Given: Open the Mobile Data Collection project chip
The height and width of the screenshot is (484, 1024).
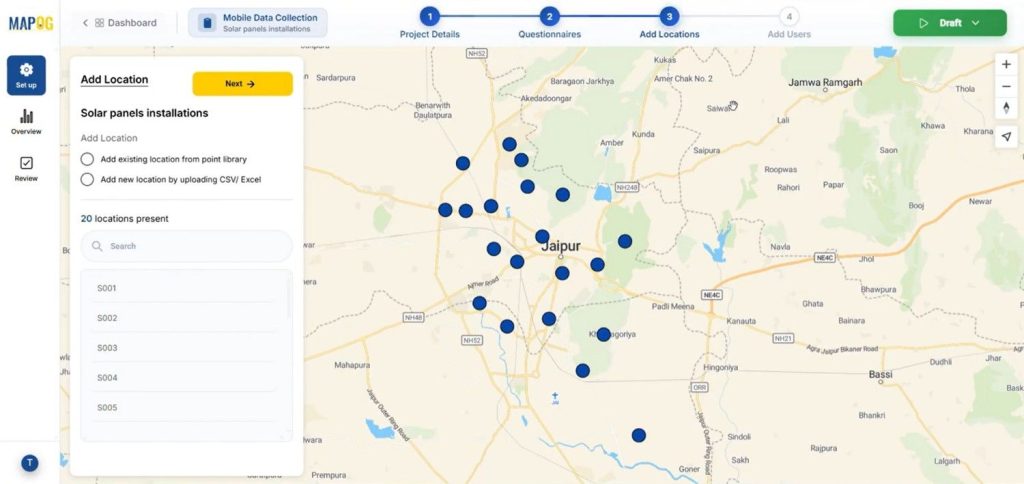Looking at the screenshot, I should pyautogui.click(x=258, y=23).
